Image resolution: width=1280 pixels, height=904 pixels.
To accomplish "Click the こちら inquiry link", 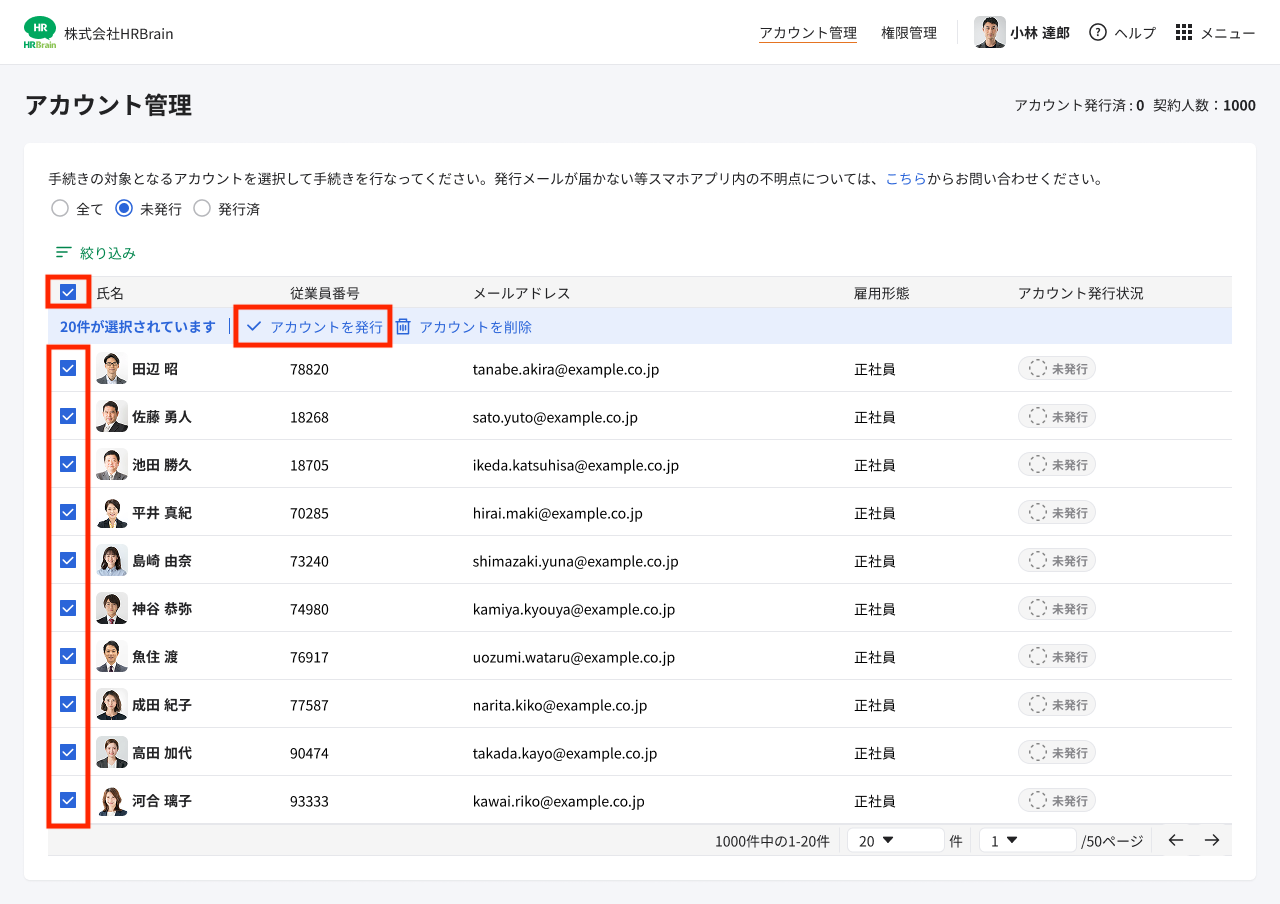I will pyautogui.click(x=905, y=179).
